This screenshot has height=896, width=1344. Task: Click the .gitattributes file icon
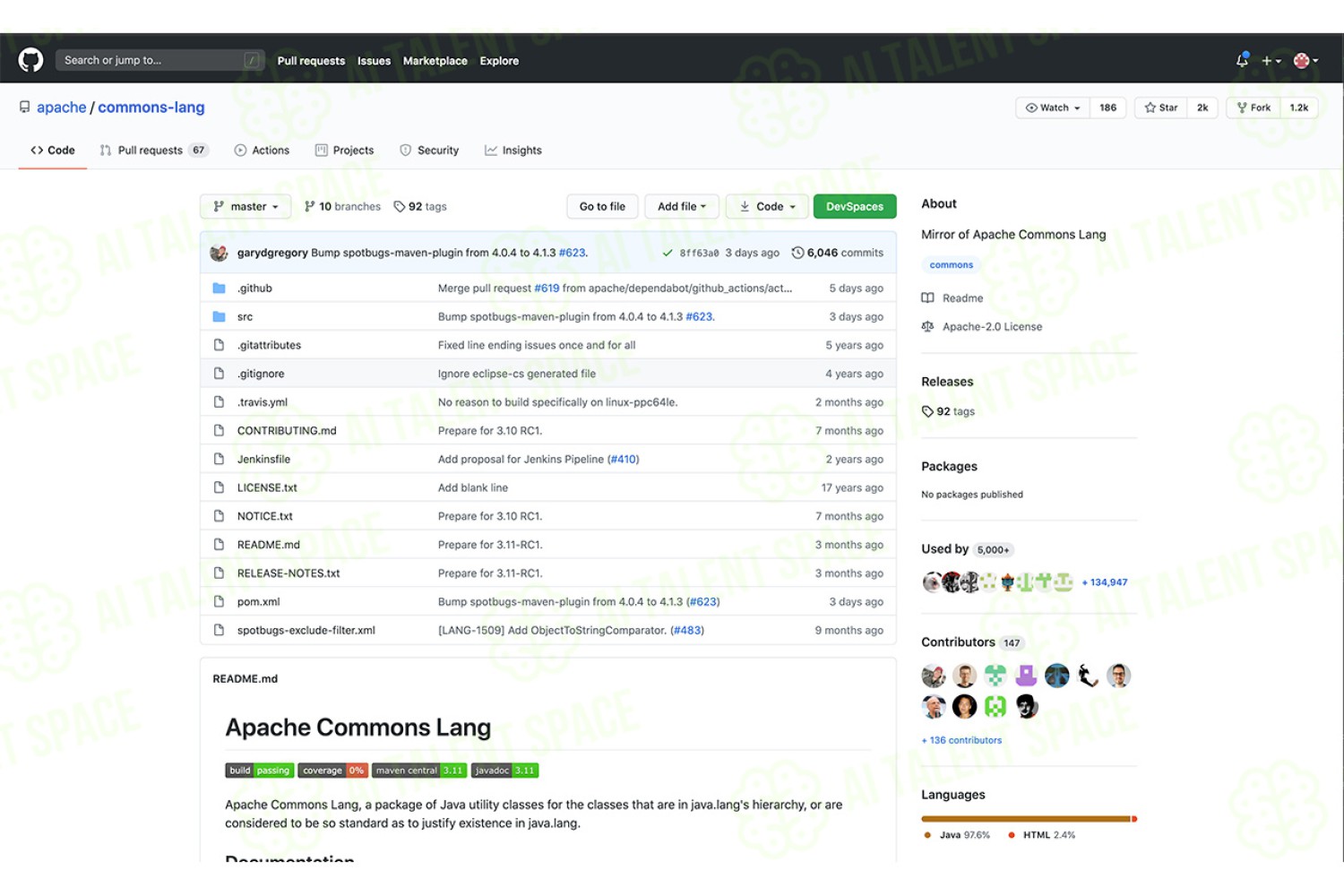pos(219,345)
